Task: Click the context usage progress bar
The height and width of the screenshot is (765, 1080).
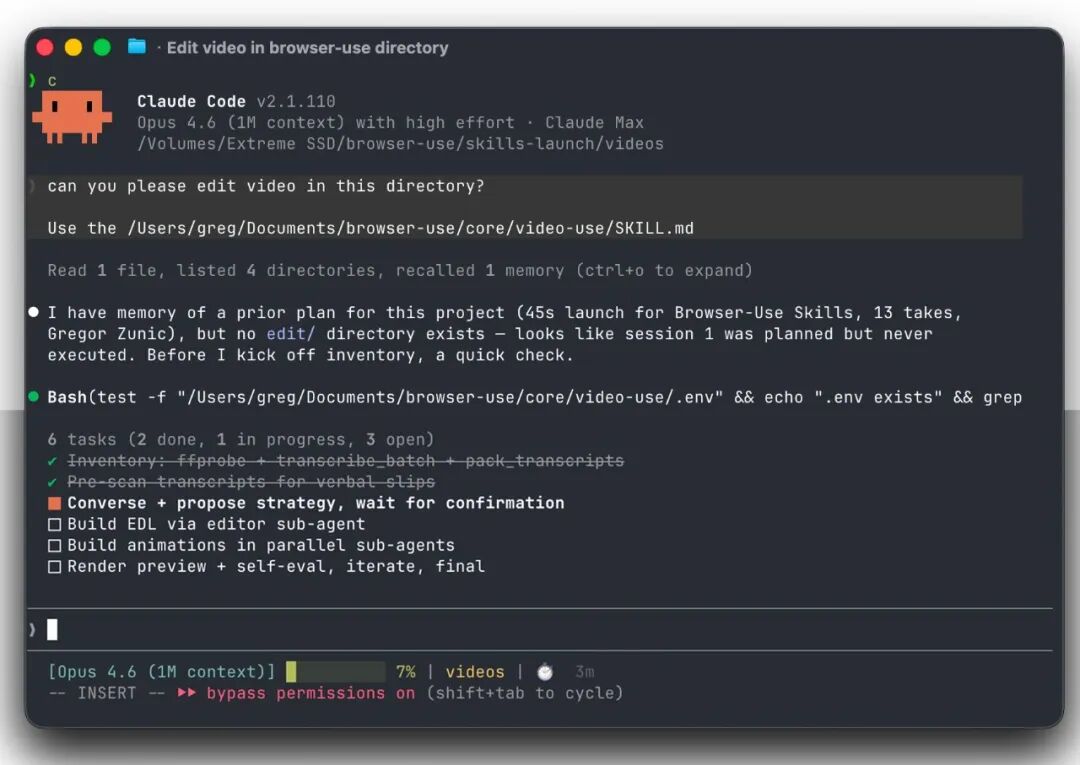Action: [335, 671]
